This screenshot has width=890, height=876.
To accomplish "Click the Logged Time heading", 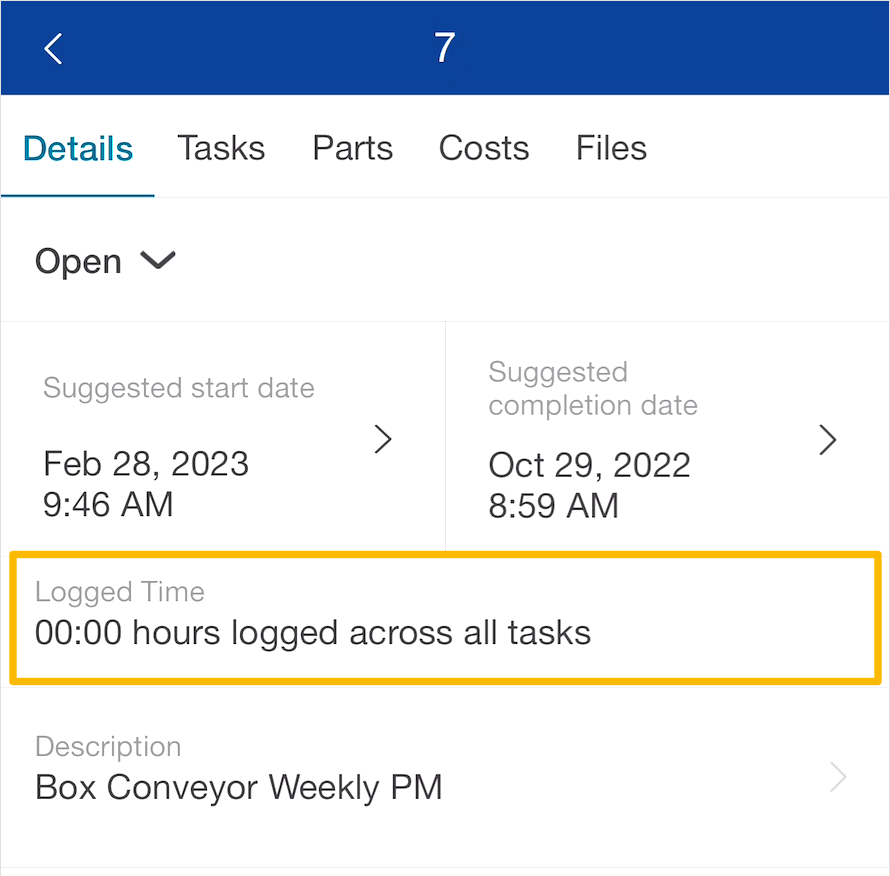I will (120, 592).
